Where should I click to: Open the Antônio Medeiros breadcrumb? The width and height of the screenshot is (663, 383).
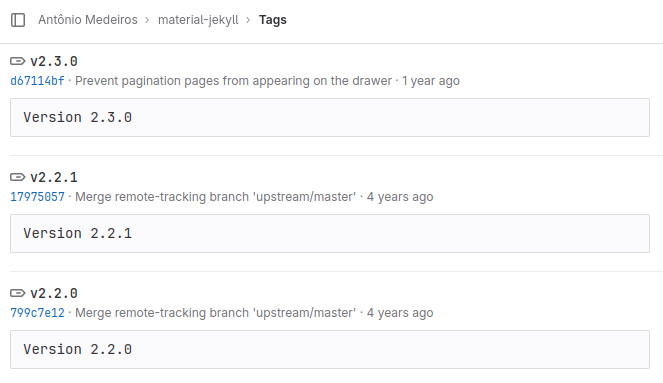(88, 20)
